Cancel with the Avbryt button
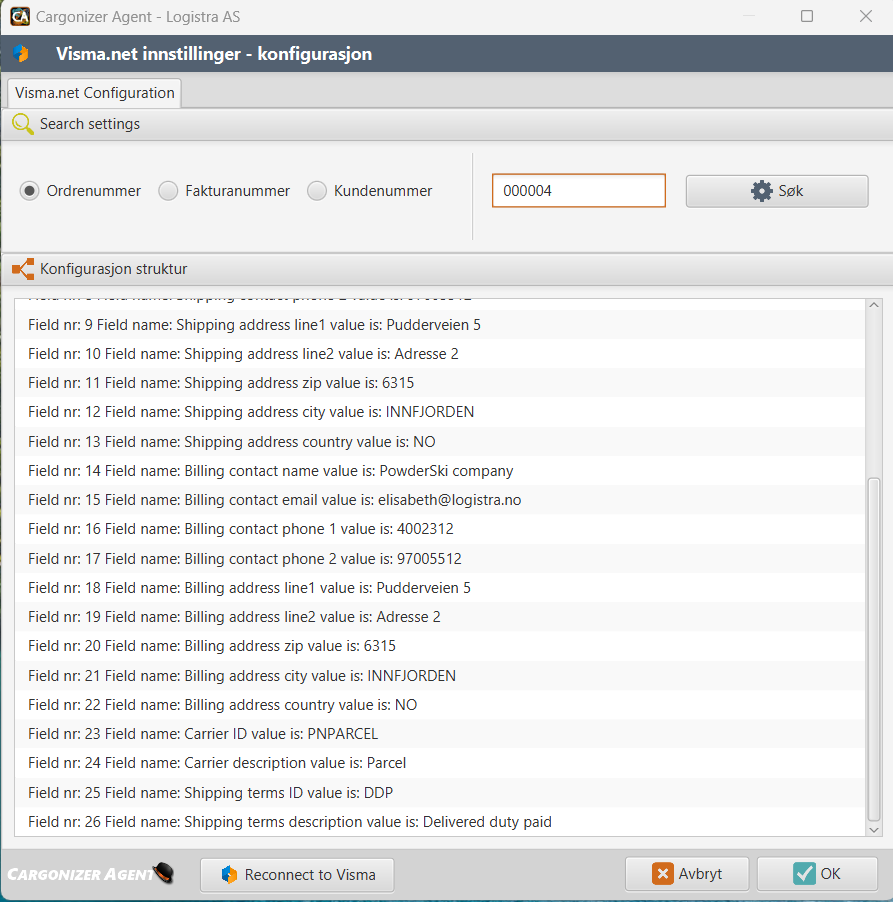 (x=687, y=874)
